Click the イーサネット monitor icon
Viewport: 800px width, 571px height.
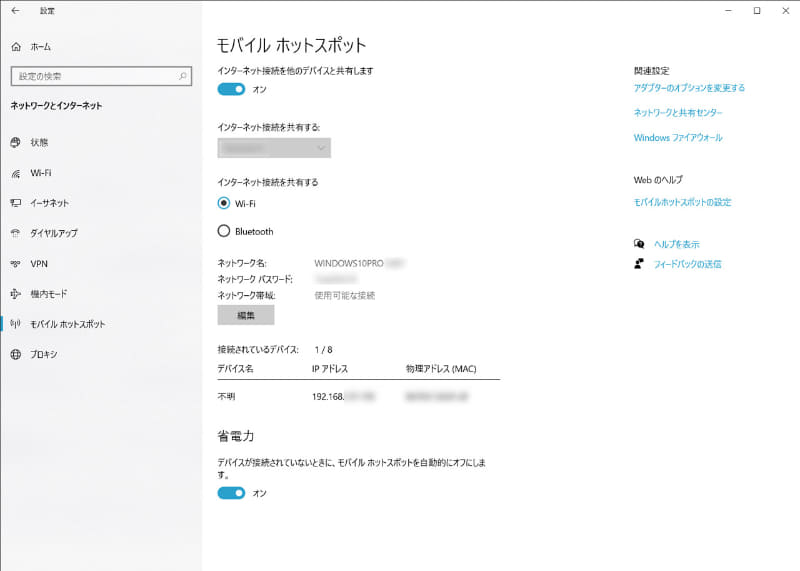[16, 203]
